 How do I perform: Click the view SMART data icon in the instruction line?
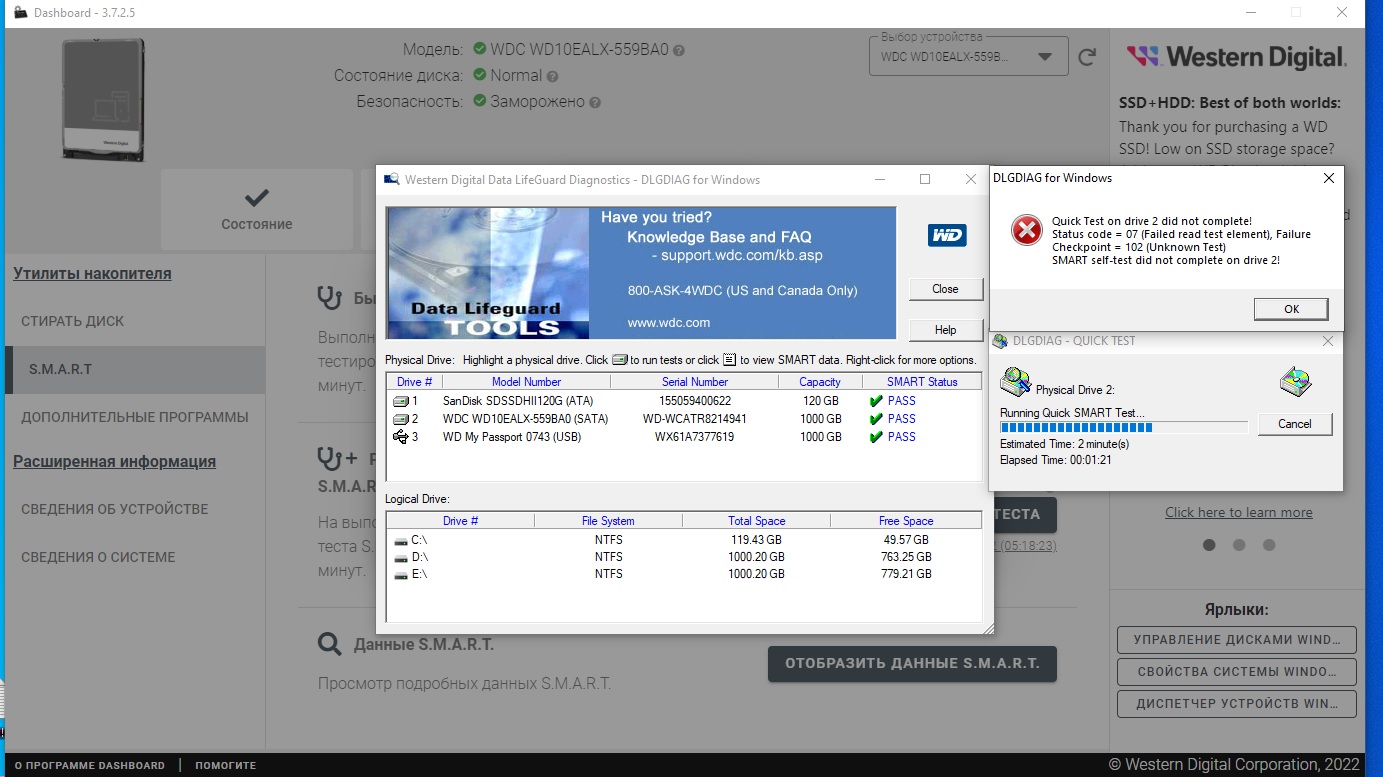(x=729, y=360)
